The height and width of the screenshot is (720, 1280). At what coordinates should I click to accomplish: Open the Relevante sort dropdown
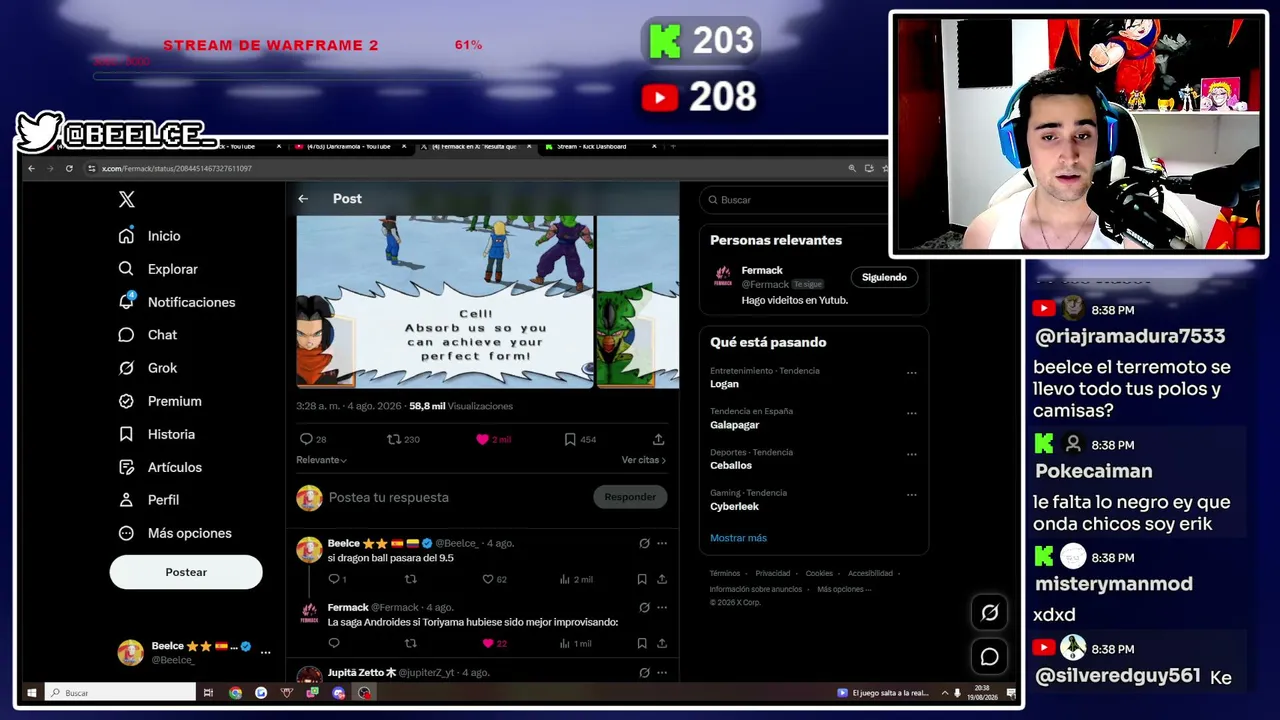(321, 460)
